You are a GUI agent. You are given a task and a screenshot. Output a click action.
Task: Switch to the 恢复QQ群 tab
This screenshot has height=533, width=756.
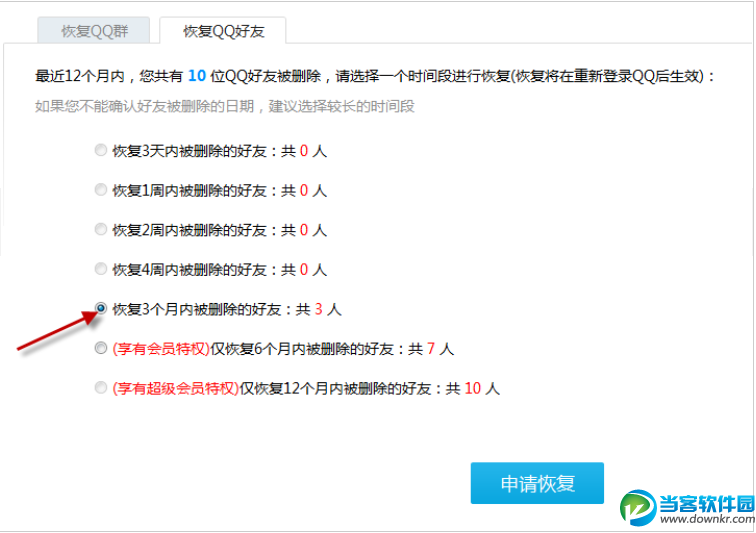point(94,31)
